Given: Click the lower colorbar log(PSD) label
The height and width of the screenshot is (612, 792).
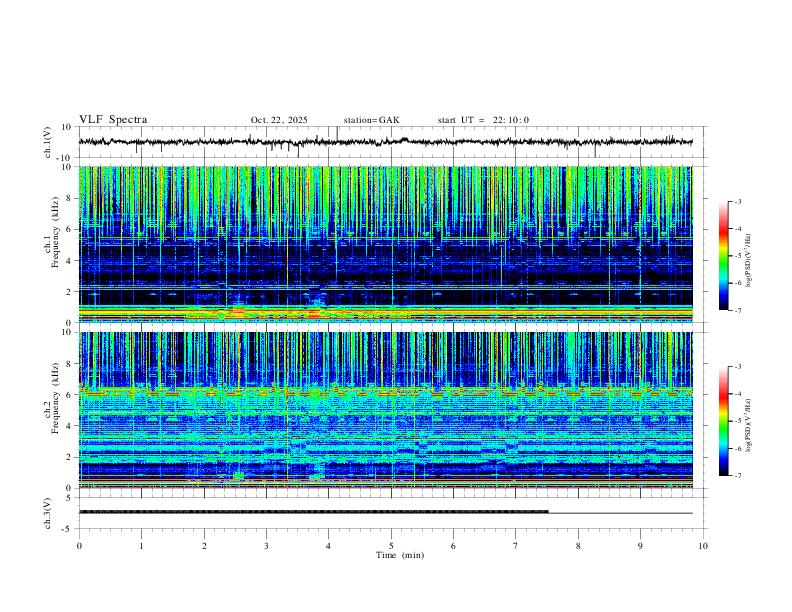Looking at the screenshot, I should click(749, 425).
